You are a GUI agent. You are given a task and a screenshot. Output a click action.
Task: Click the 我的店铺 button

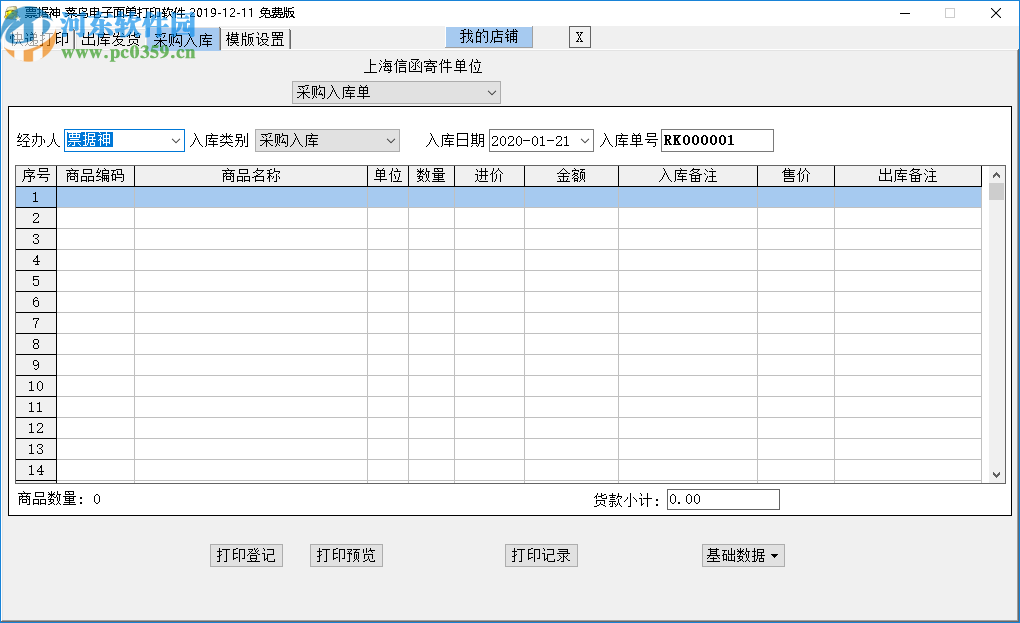pos(488,37)
